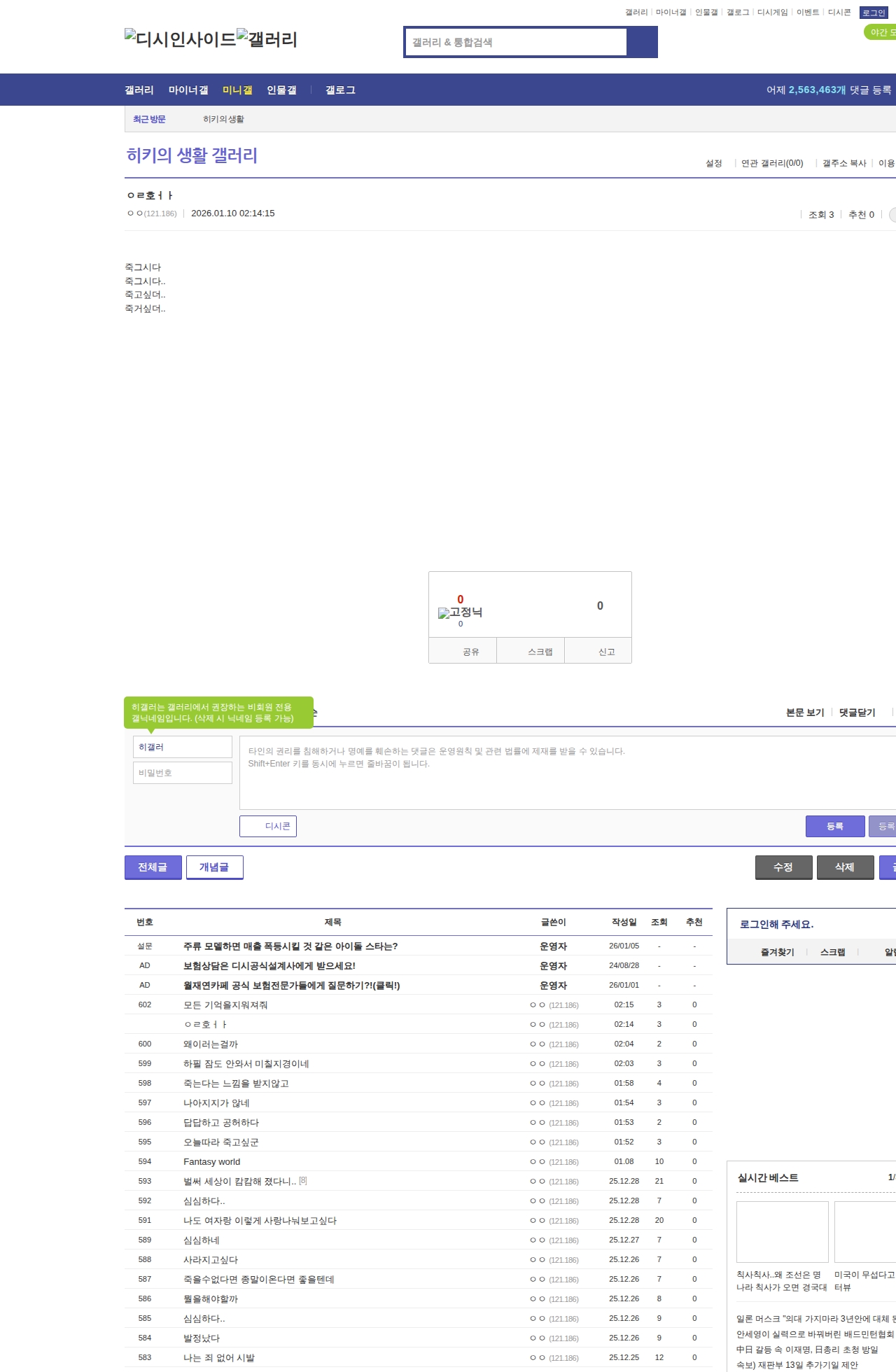Open 이벤트 in the top utility links

pyautogui.click(x=808, y=13)
